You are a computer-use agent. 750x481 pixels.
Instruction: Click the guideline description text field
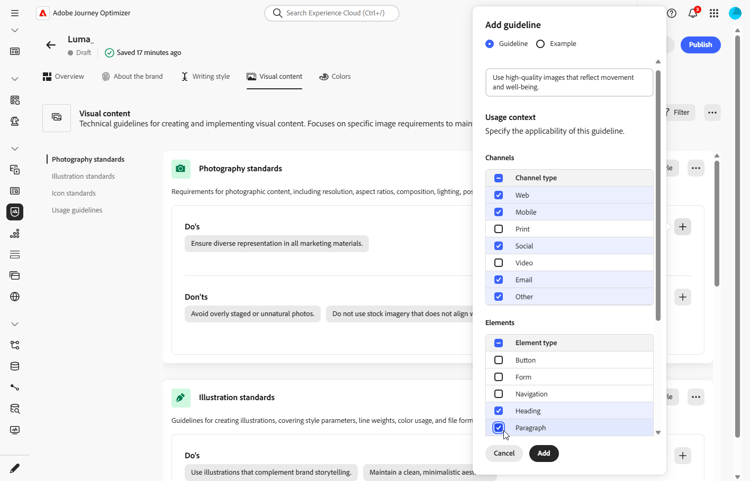point(569,82)
